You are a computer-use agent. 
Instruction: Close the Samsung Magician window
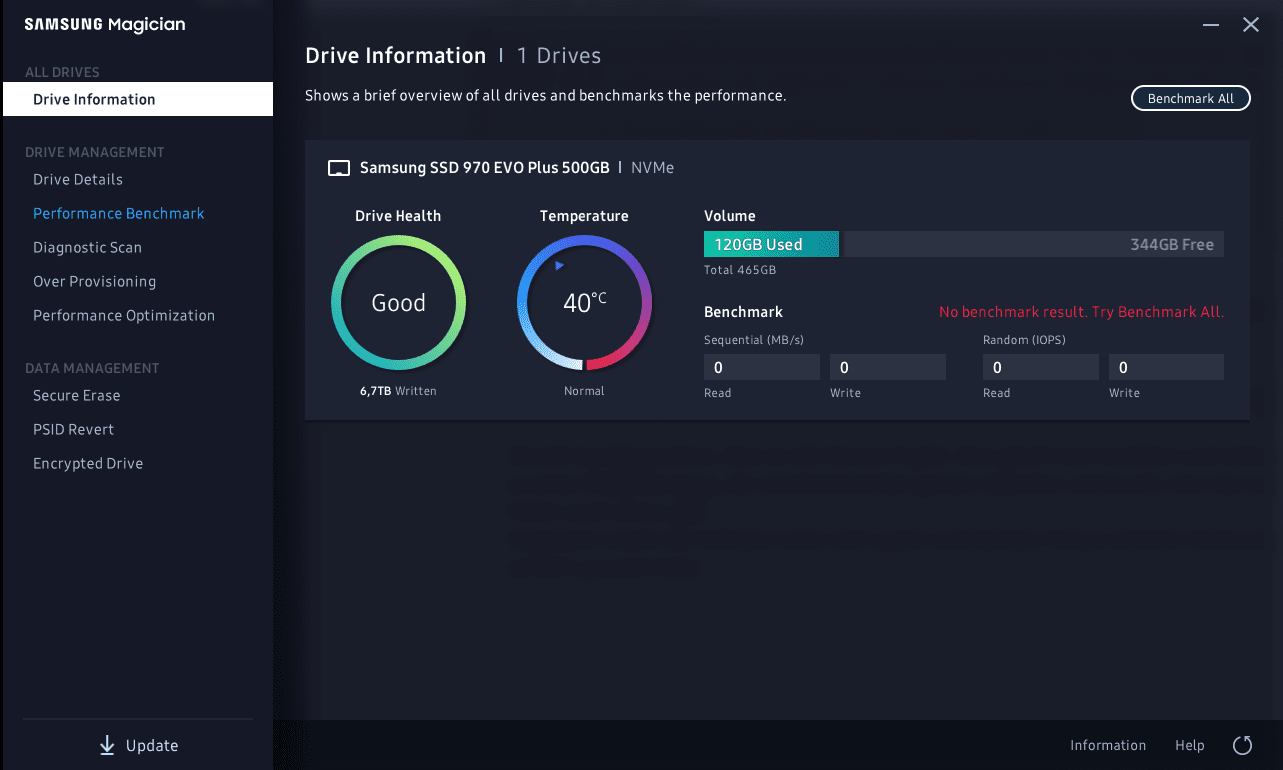coord(1250,25)
